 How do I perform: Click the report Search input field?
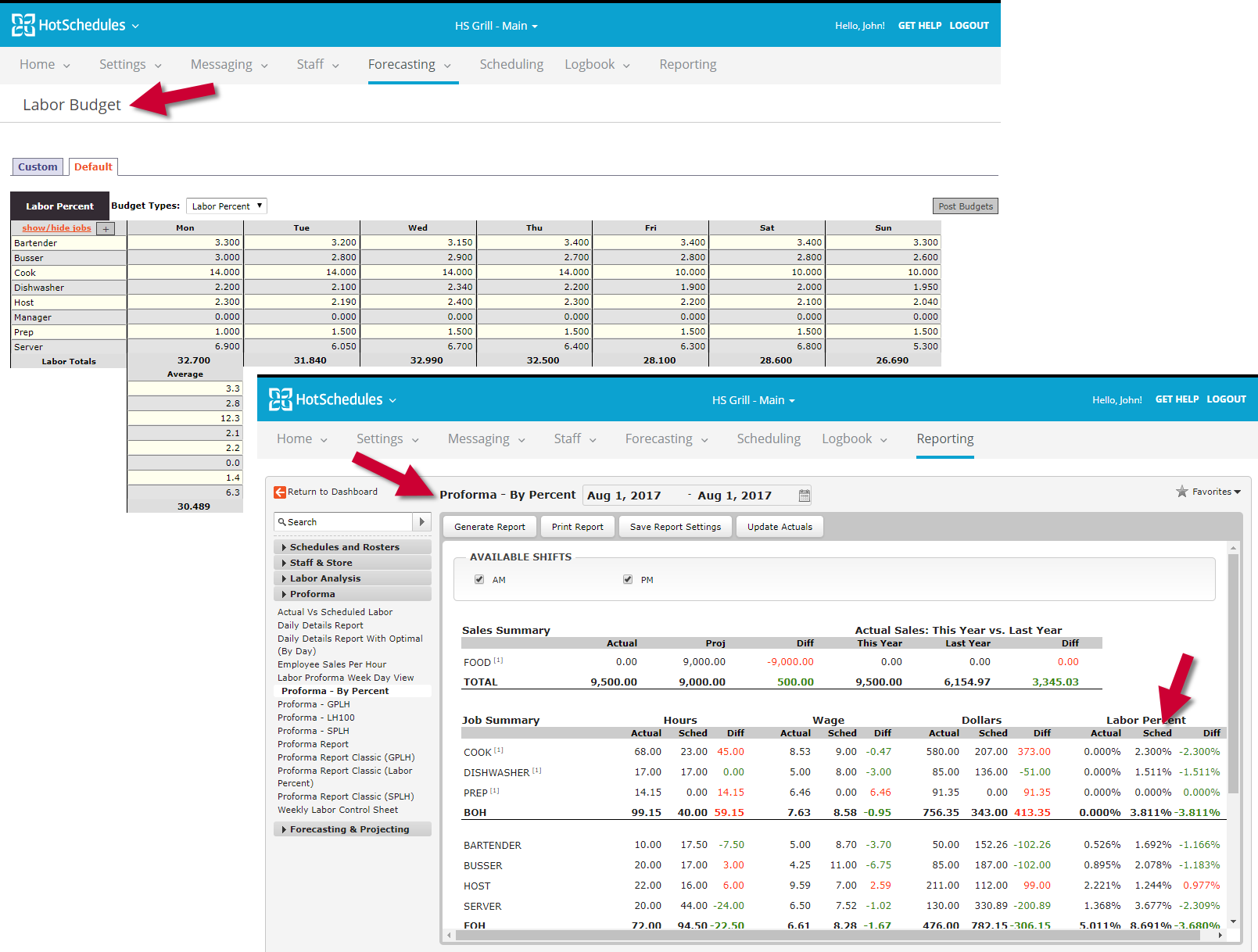point(343,522)
